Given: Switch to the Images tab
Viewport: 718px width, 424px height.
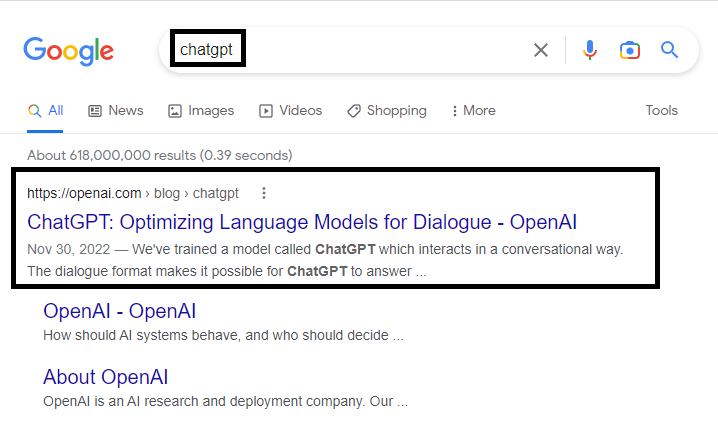Looking at the screenshot, I should click(201, 111).
